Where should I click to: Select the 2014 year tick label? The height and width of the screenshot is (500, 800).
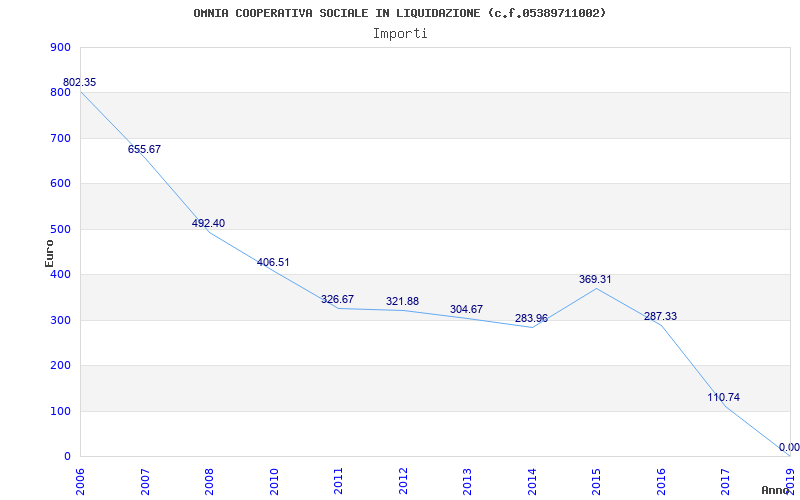pos(532,481)
